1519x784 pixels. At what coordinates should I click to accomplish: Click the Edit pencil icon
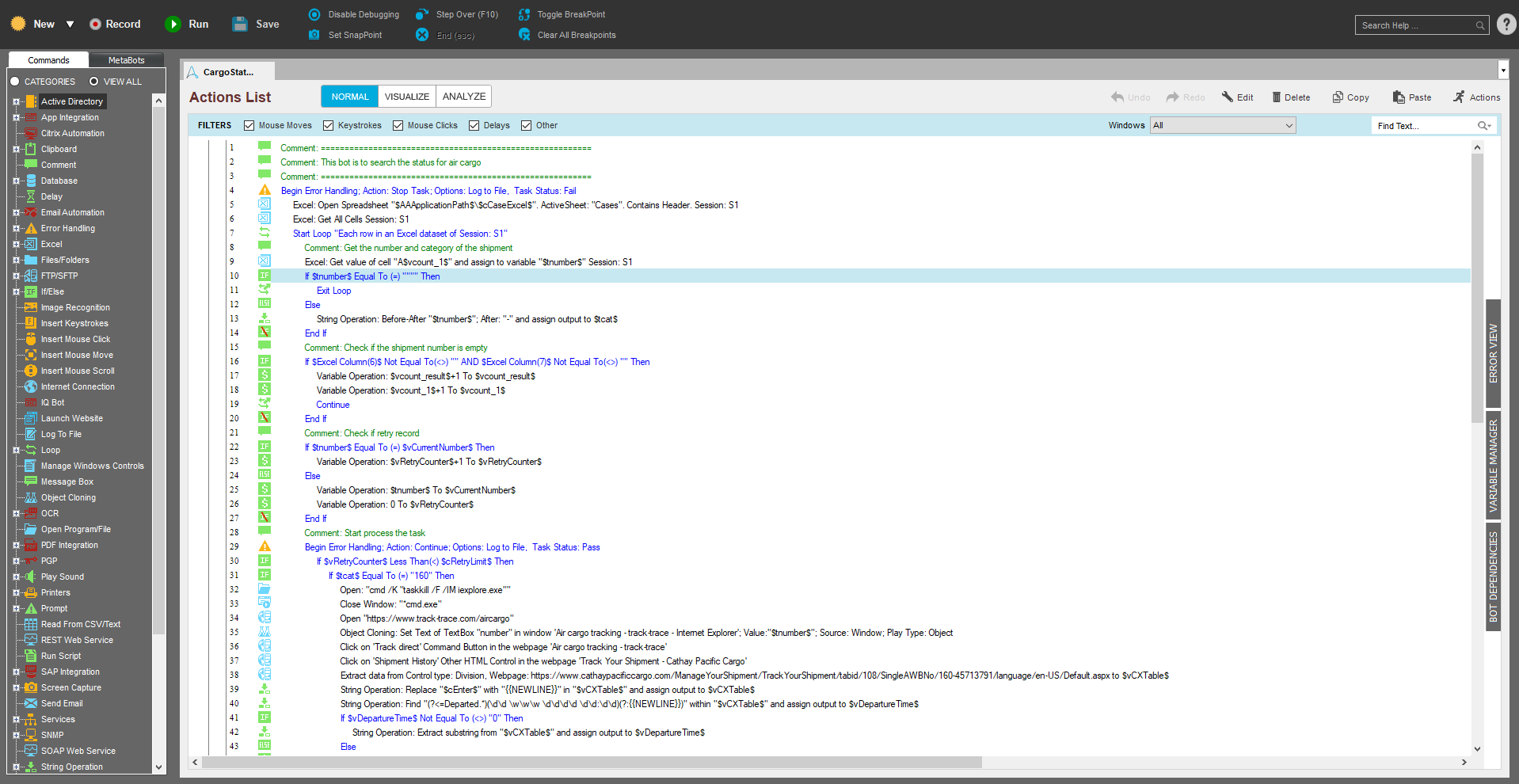[1227, 97]
